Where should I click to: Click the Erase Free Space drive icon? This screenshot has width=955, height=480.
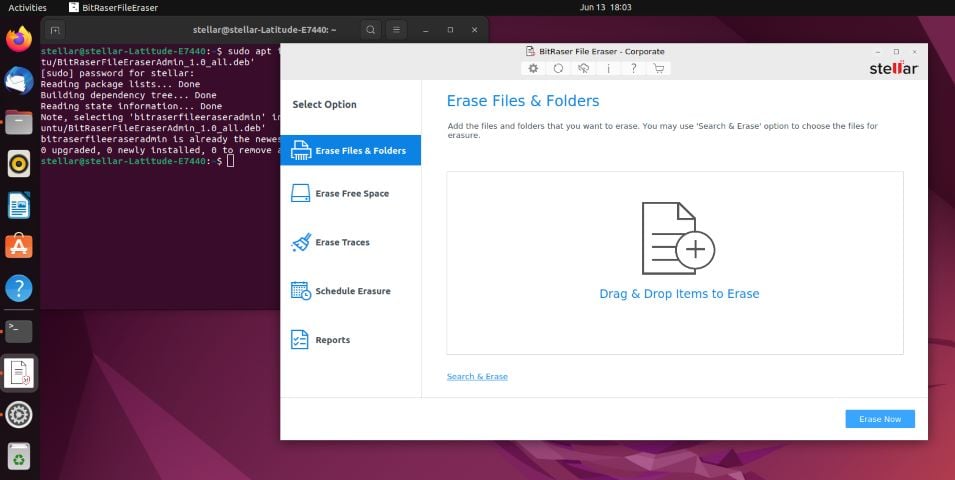[300, 193]
